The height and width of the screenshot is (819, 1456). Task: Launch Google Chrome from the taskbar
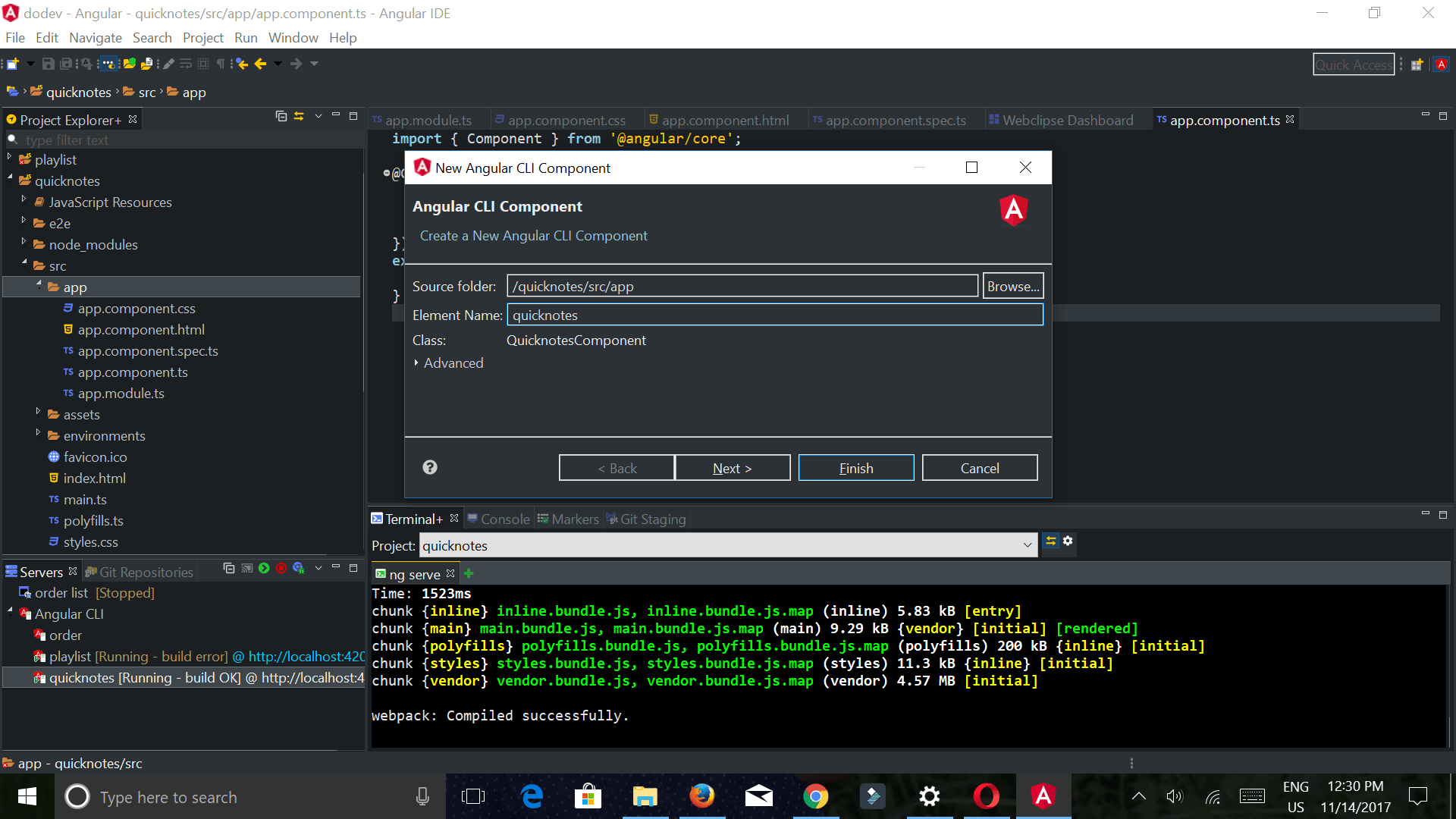tap(816, 796)
